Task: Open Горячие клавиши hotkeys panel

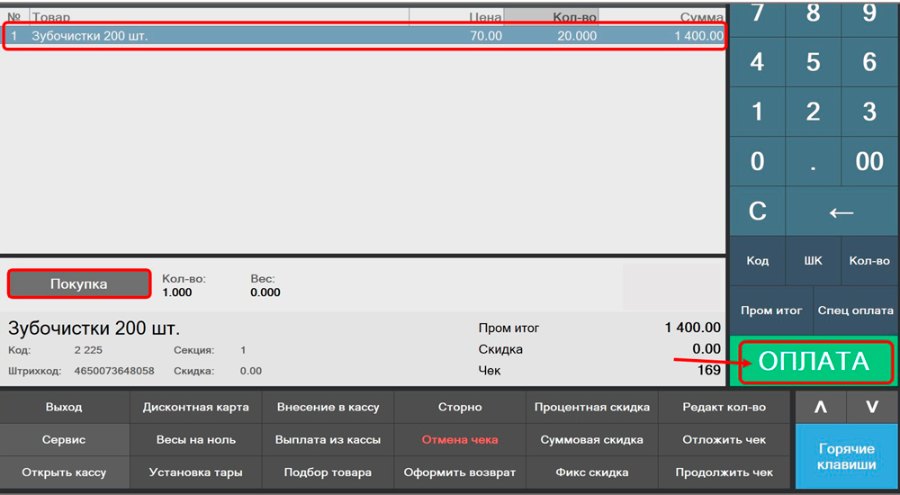Action: coord(847,457)
